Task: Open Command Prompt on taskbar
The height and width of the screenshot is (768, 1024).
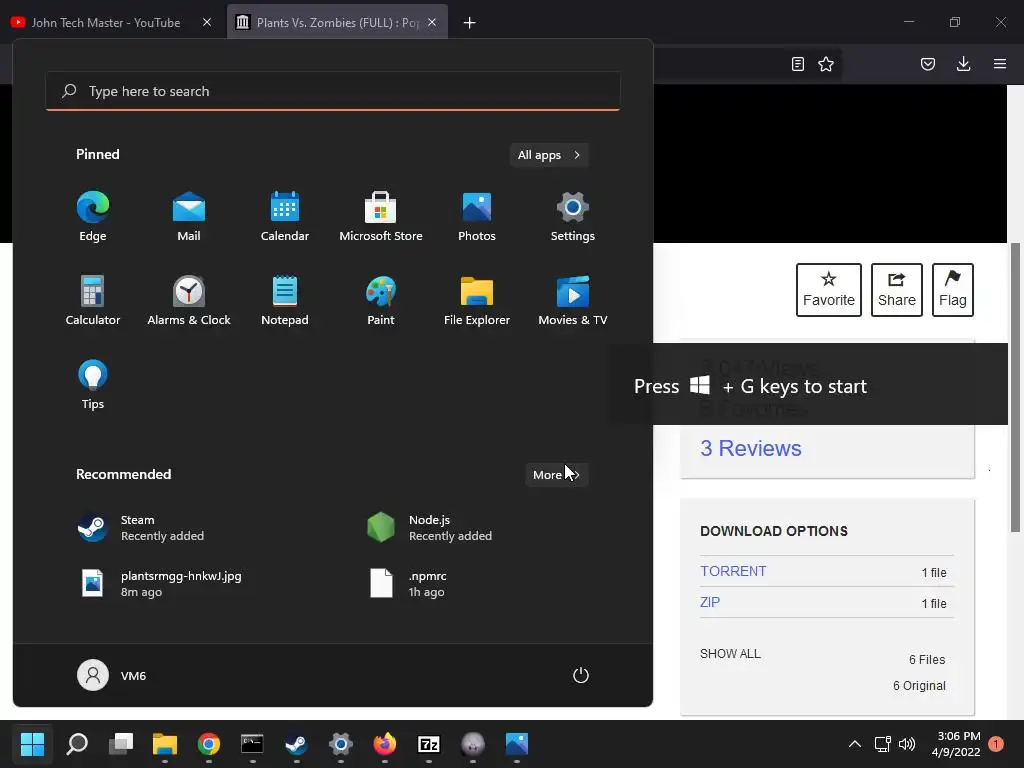Action: tap(252, 744)
